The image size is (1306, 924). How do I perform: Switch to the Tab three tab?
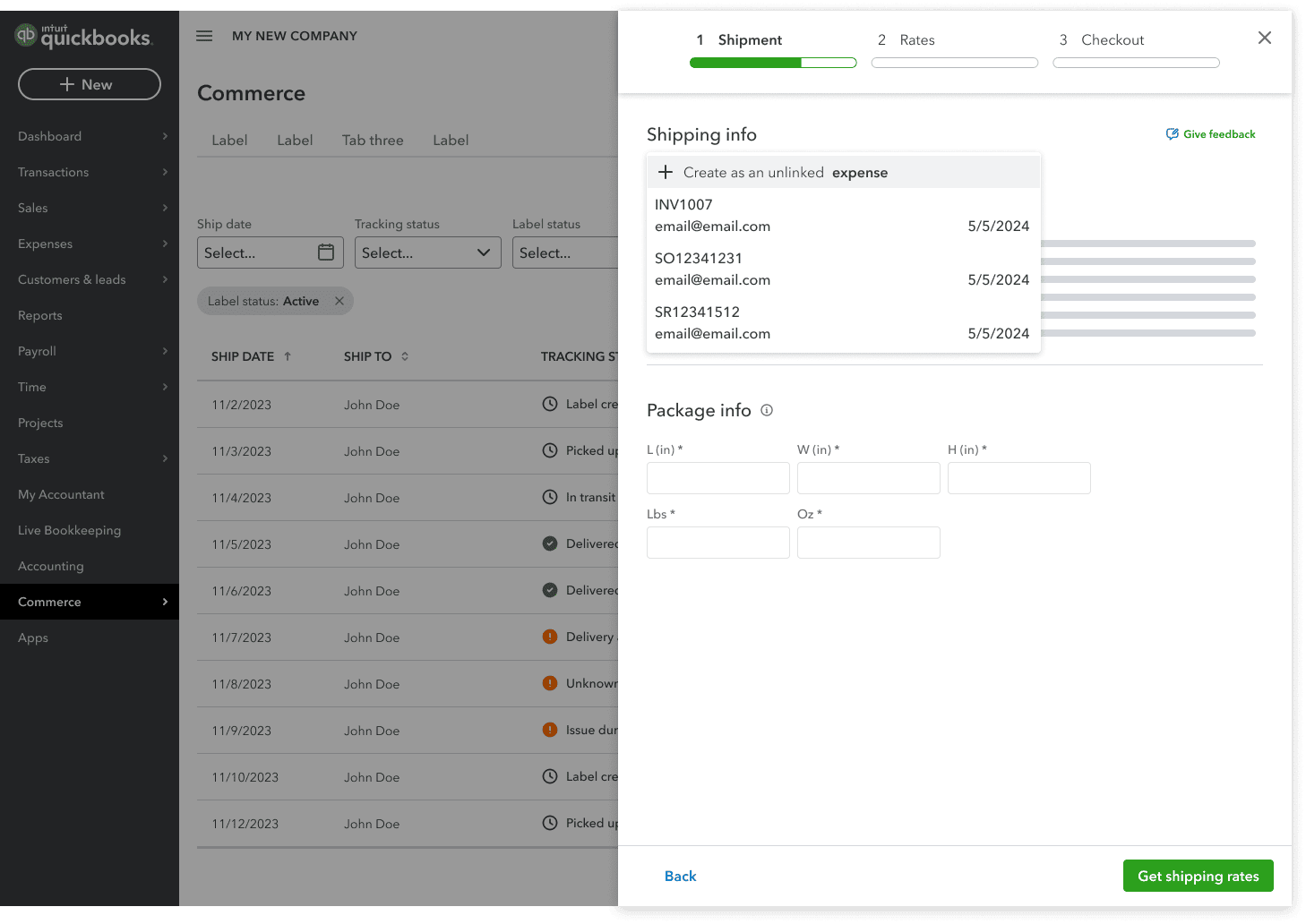pos(373,140)
